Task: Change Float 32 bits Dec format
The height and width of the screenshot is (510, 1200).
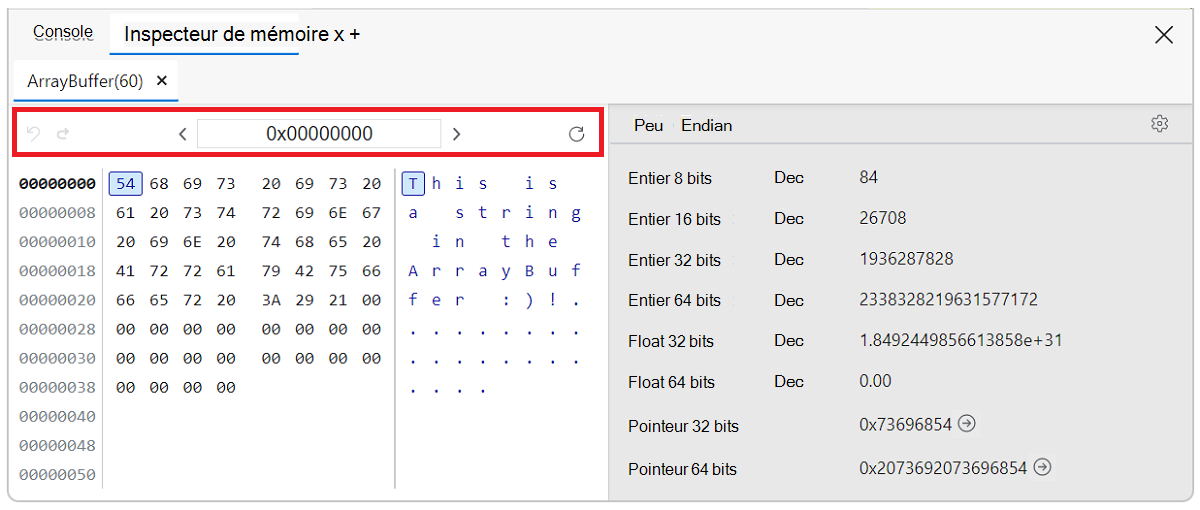Action: coord(789,341)
